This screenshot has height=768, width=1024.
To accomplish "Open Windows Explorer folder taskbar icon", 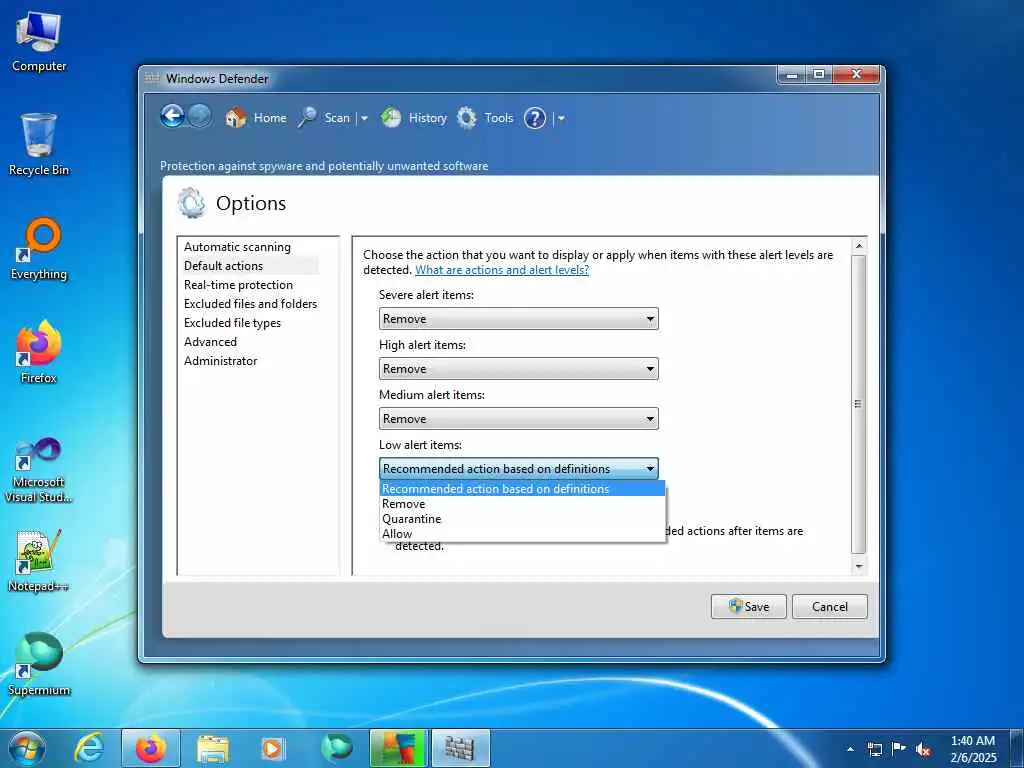I will point(213,748).
